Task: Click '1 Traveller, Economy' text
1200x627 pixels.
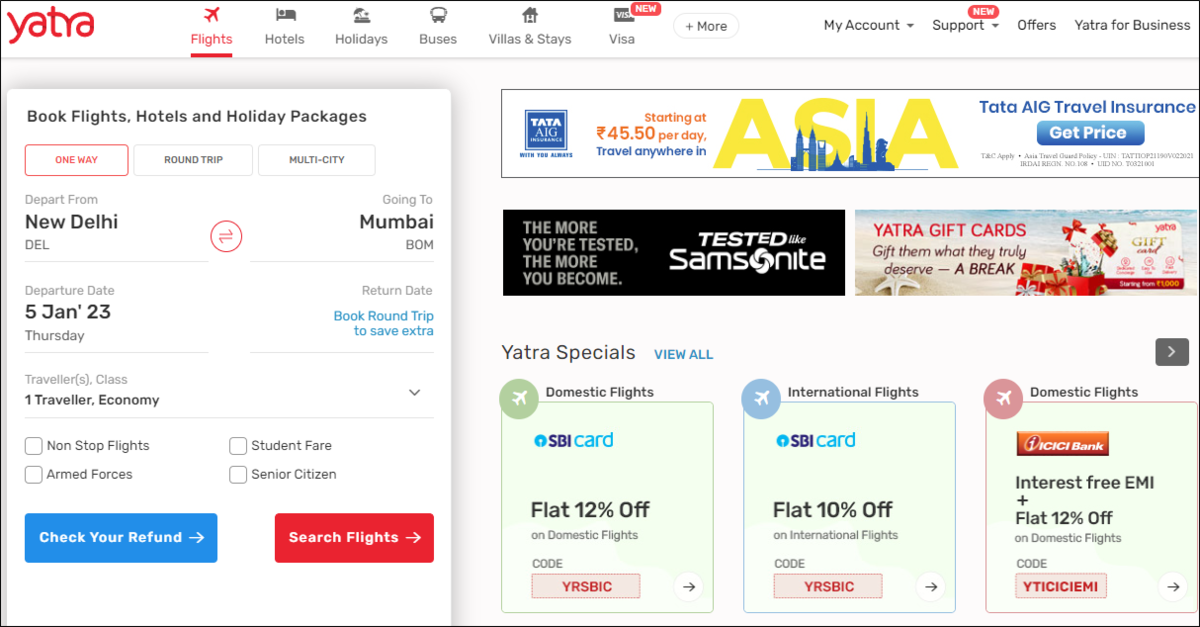Action: point(92,400)
